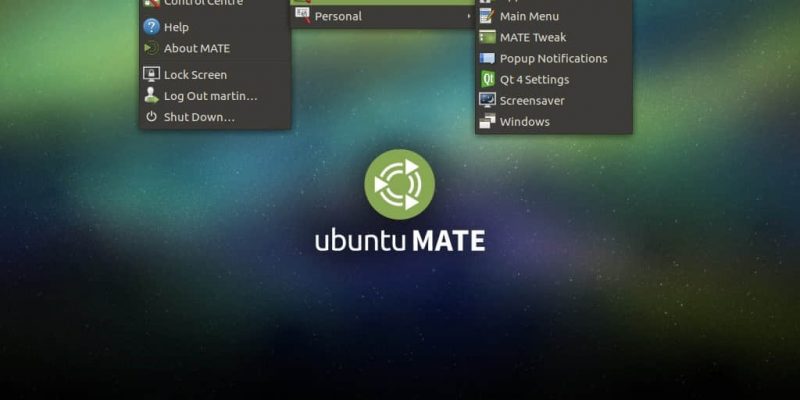Screen dimensions: 800x400
Task: Open the Control Centre entry
Action: 215,4
